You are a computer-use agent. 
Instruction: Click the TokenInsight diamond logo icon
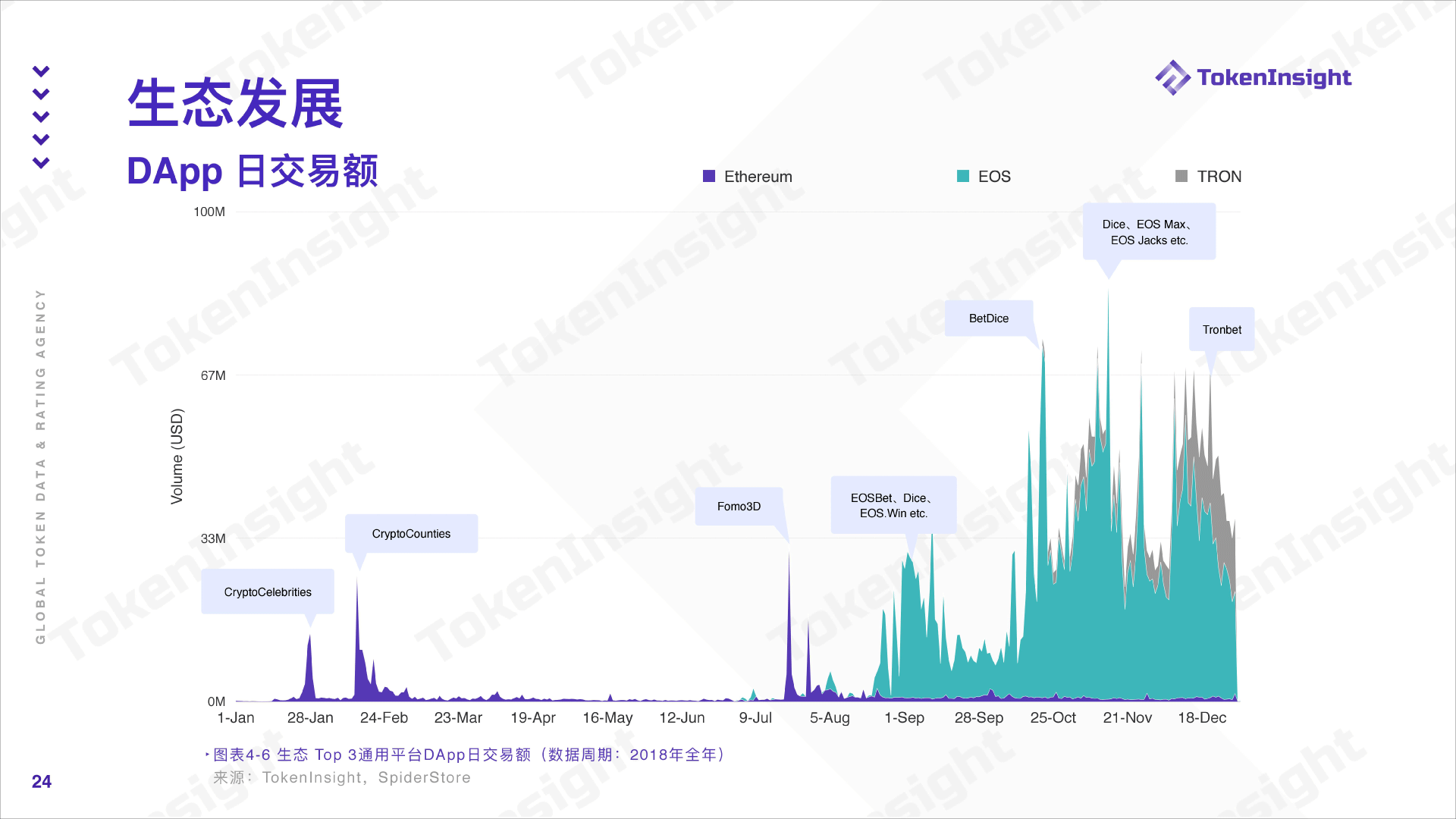[x=1172, y=77]
